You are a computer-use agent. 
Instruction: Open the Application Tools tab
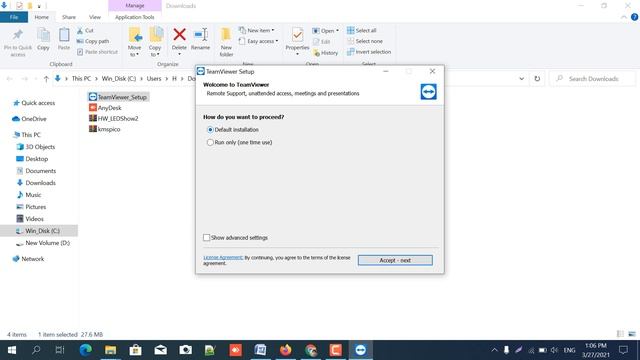coord(135,17)
